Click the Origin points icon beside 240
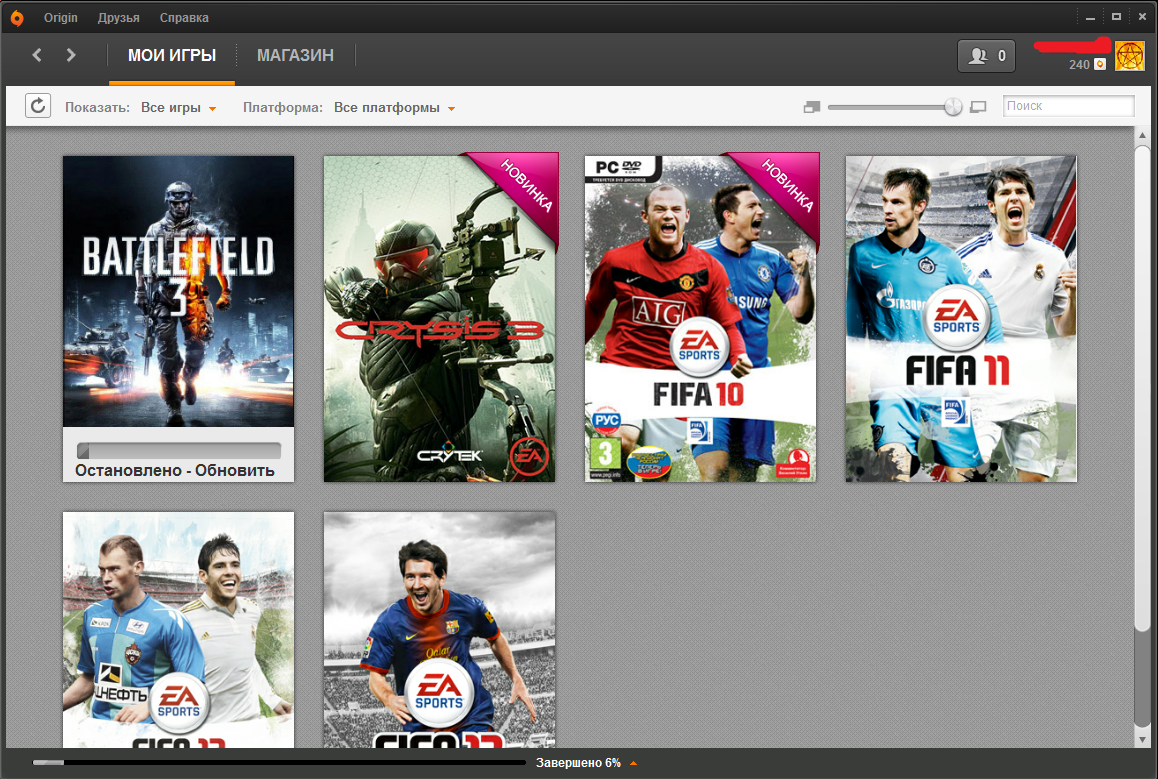The width and height of the screenshot is (1158, 779). 1100,64
